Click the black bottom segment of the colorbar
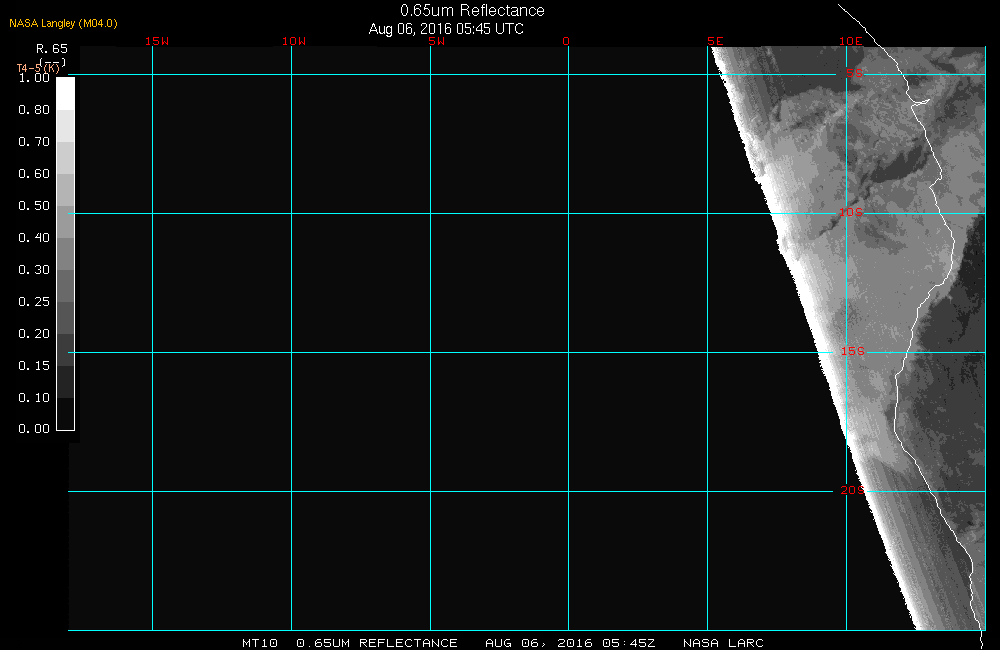Image resolution: width=1000 pixels, height=650 pixels. point(66,414)
